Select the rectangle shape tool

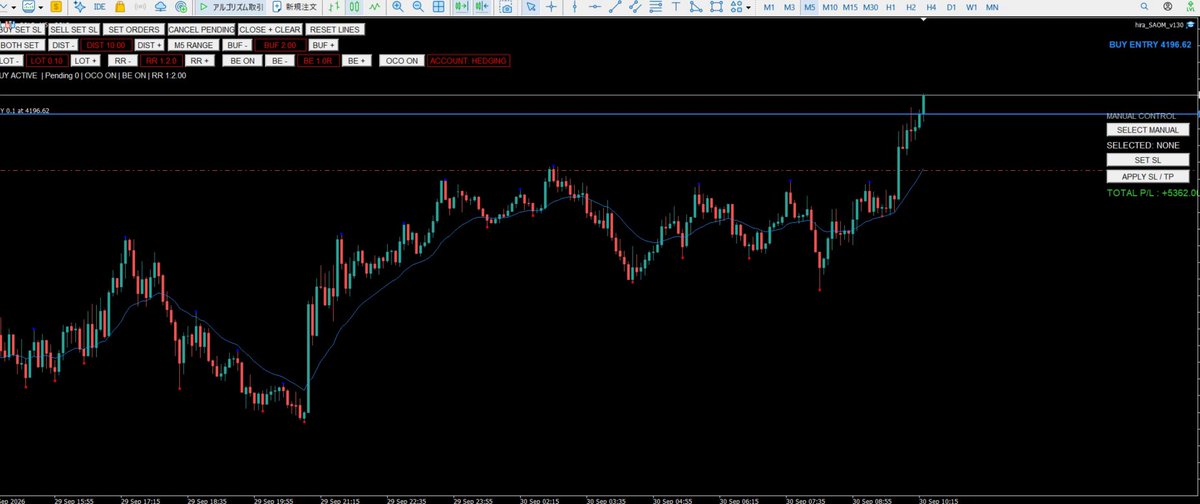point(717,6)
